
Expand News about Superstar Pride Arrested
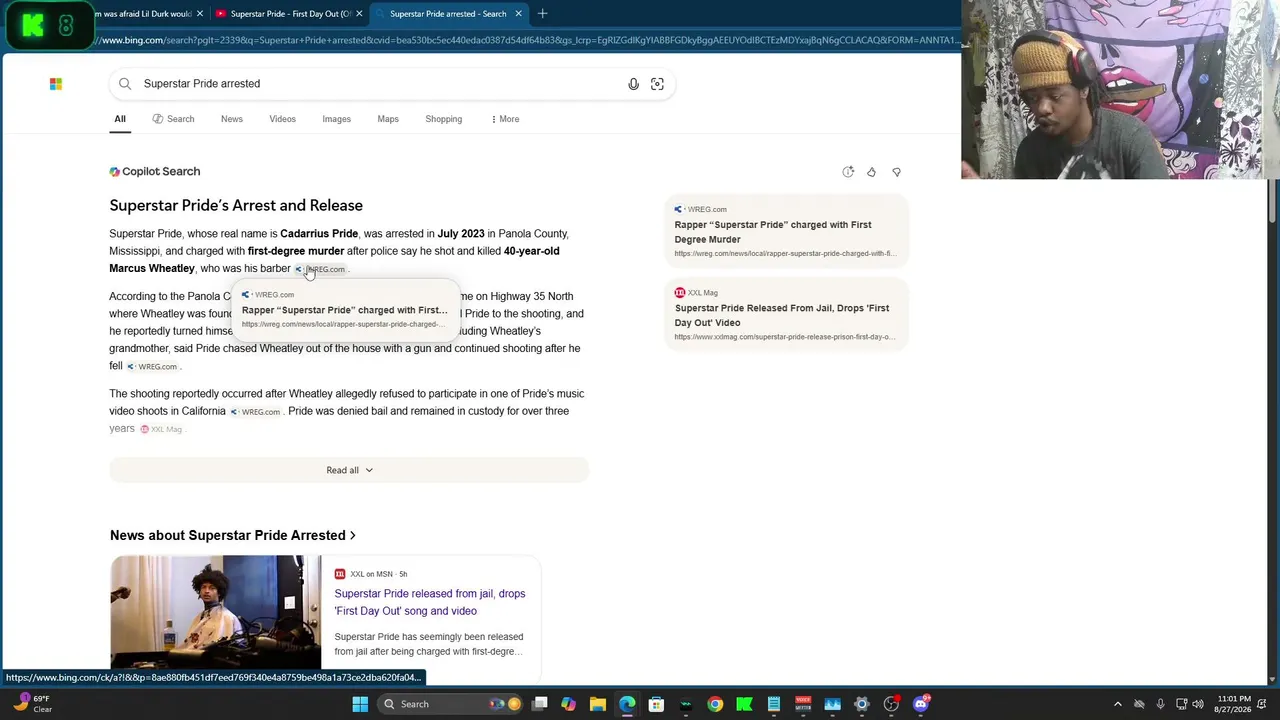(x=233, y=535)
